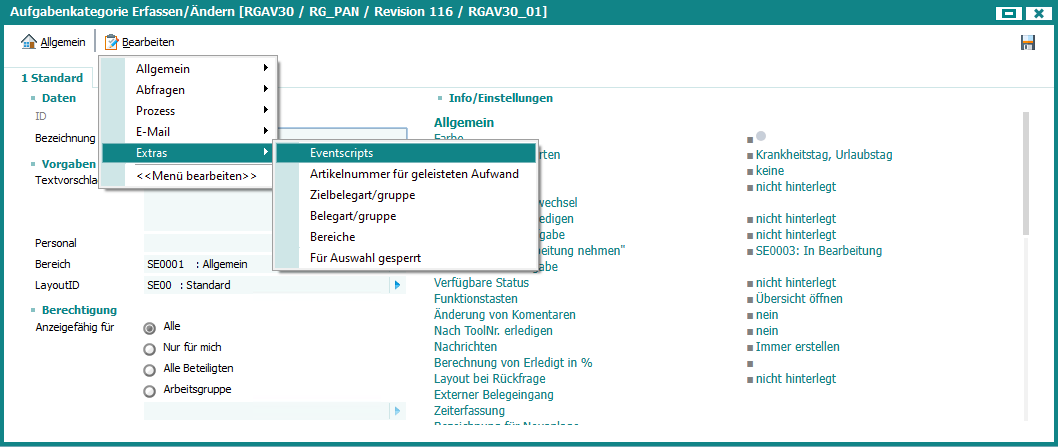Viewport: 1058px width, 447px height.
Task: Select the 'Arbeitsgruppe' radio option
Action: click(150, 390)
